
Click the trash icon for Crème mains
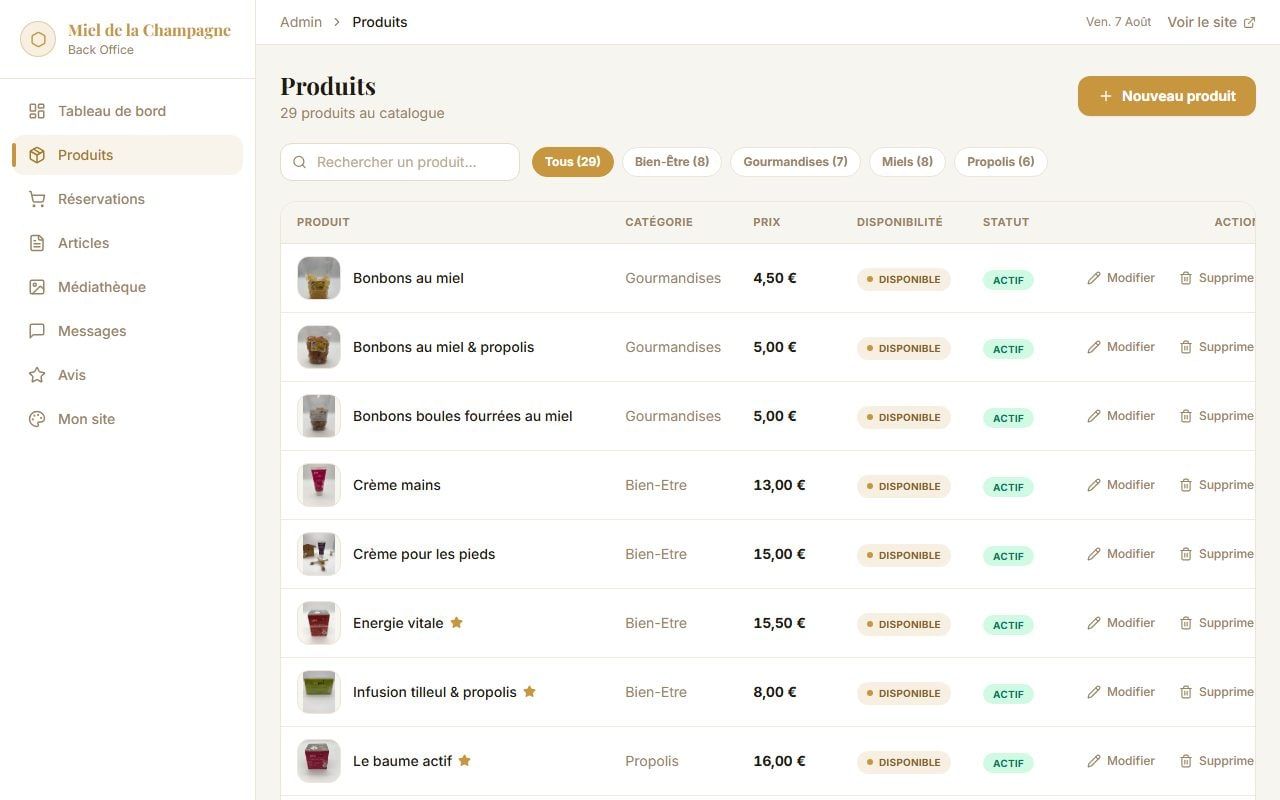(x=1186, y=485)
